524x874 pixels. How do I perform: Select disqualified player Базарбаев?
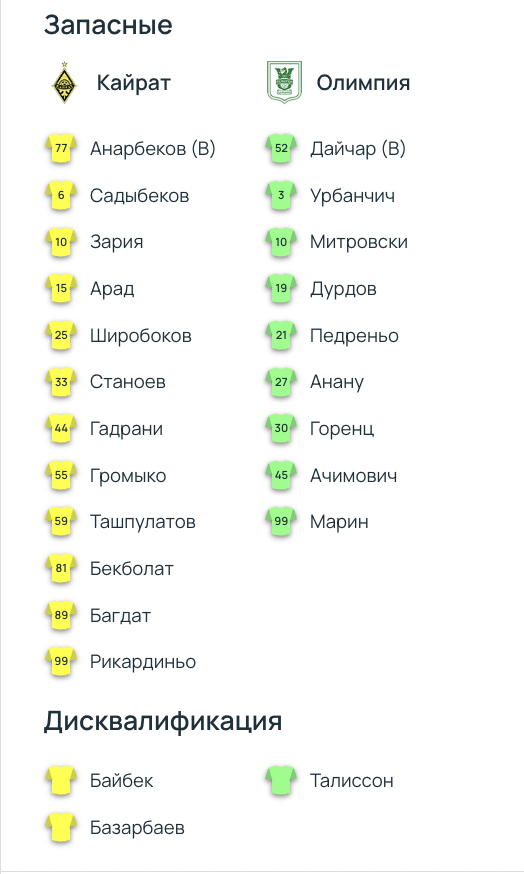(x=137, y=828)
